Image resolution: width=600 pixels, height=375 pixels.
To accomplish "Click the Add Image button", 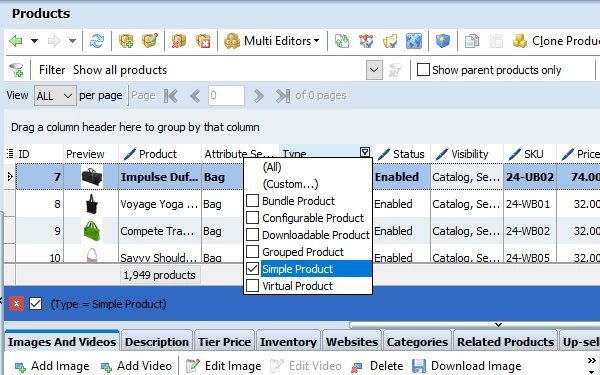I will click(x=52, y=366).
